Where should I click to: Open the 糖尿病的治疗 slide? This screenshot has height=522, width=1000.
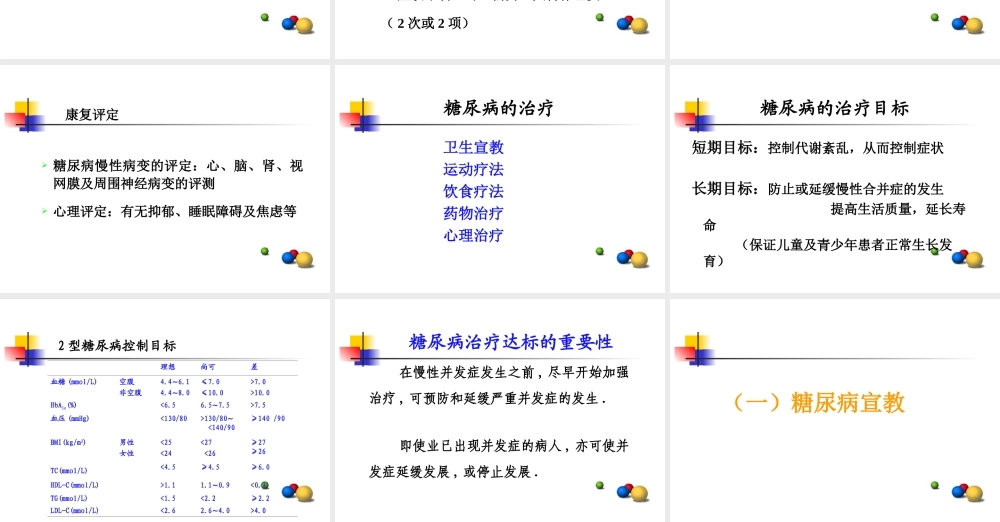coord(499,179)
